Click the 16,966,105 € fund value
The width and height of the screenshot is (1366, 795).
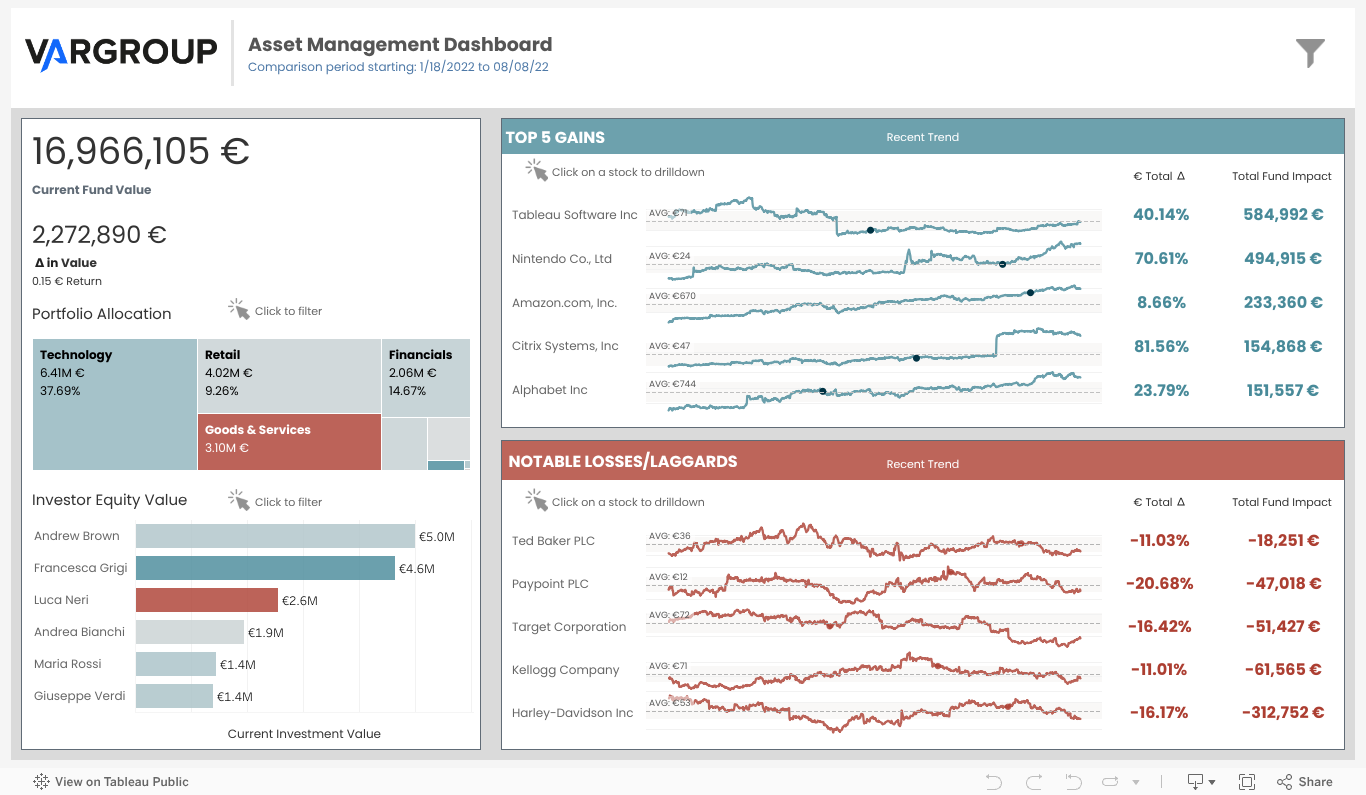pyautogui.click(x=141, y=151)
